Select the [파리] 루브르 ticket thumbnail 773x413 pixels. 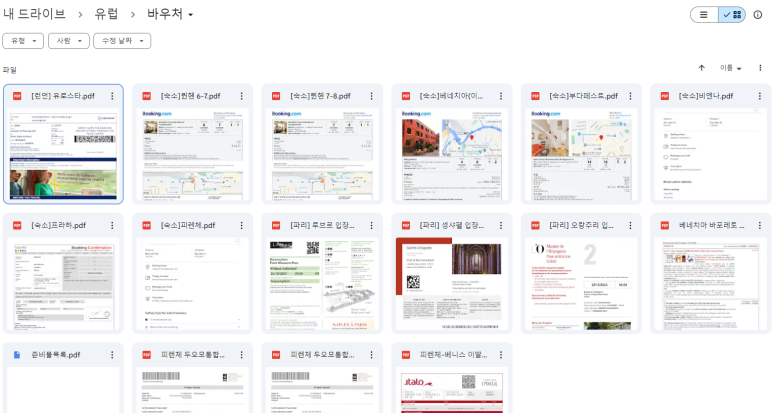click(322, 283)
